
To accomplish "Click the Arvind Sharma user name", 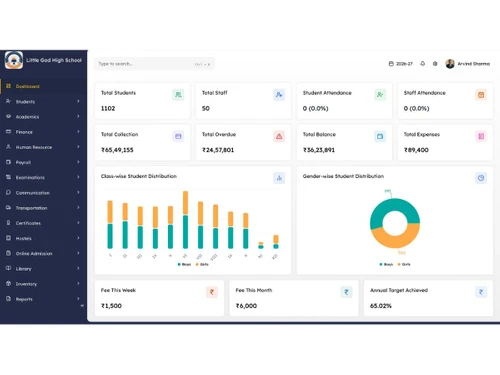I will tap(474, 64).
